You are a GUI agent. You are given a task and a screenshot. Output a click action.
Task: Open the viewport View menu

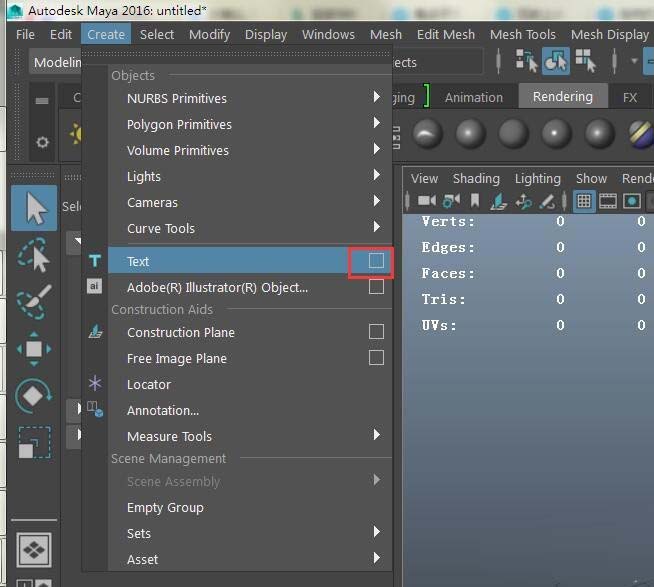coord(424,179)
